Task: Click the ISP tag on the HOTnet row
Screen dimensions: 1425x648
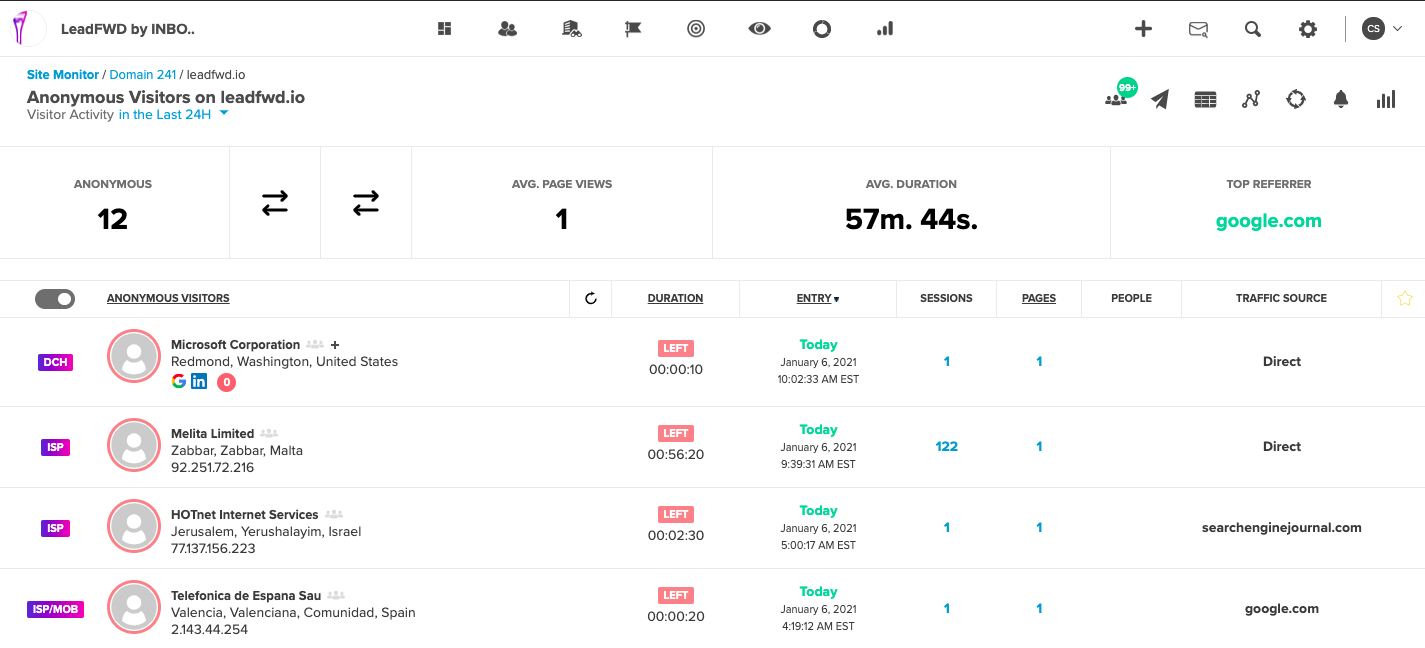Action: [x=55, y=528]
